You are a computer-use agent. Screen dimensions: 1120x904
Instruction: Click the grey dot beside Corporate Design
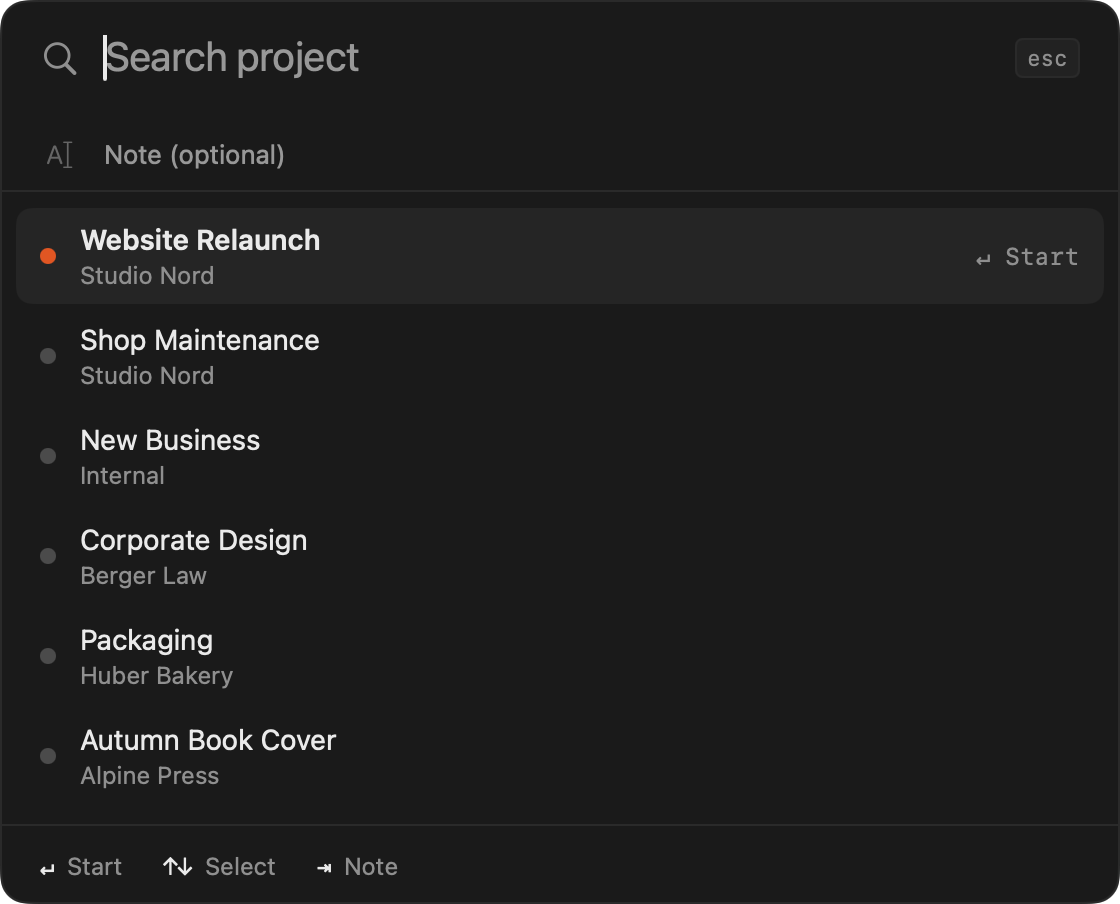pyautogui.click(x=48, y=556)
